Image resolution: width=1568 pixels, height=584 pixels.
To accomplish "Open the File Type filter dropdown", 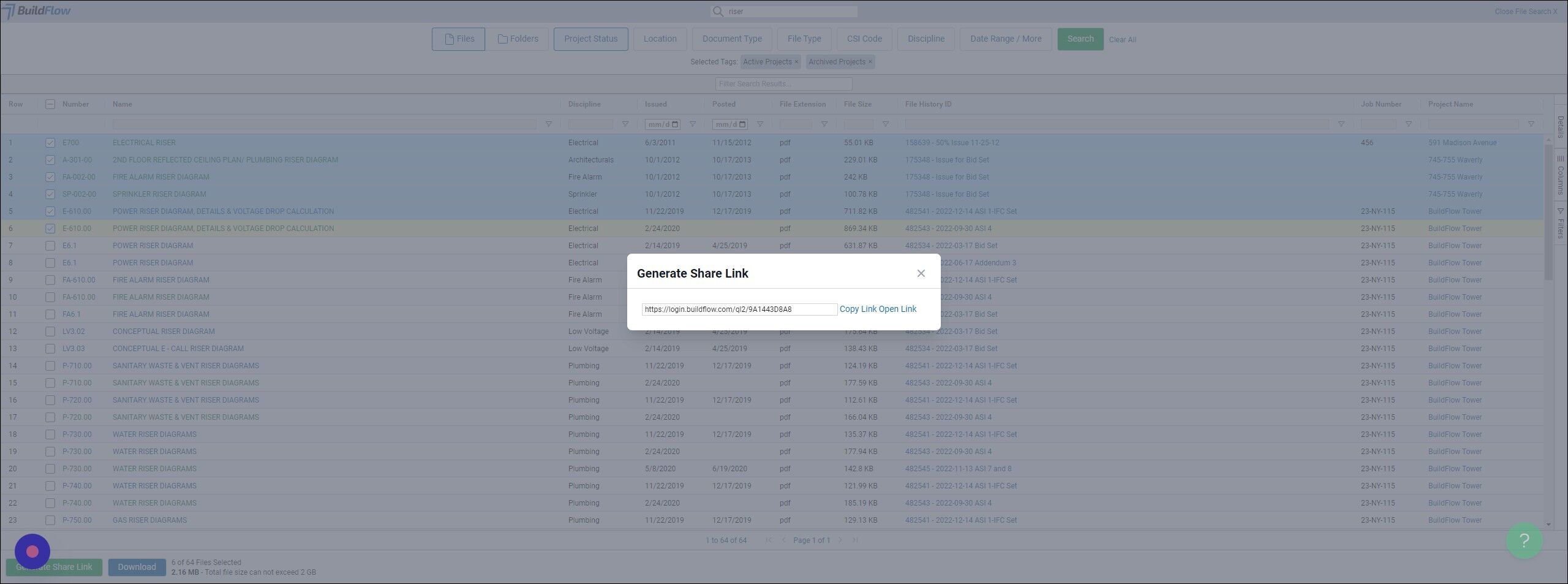I will click(x=804, y=39).
